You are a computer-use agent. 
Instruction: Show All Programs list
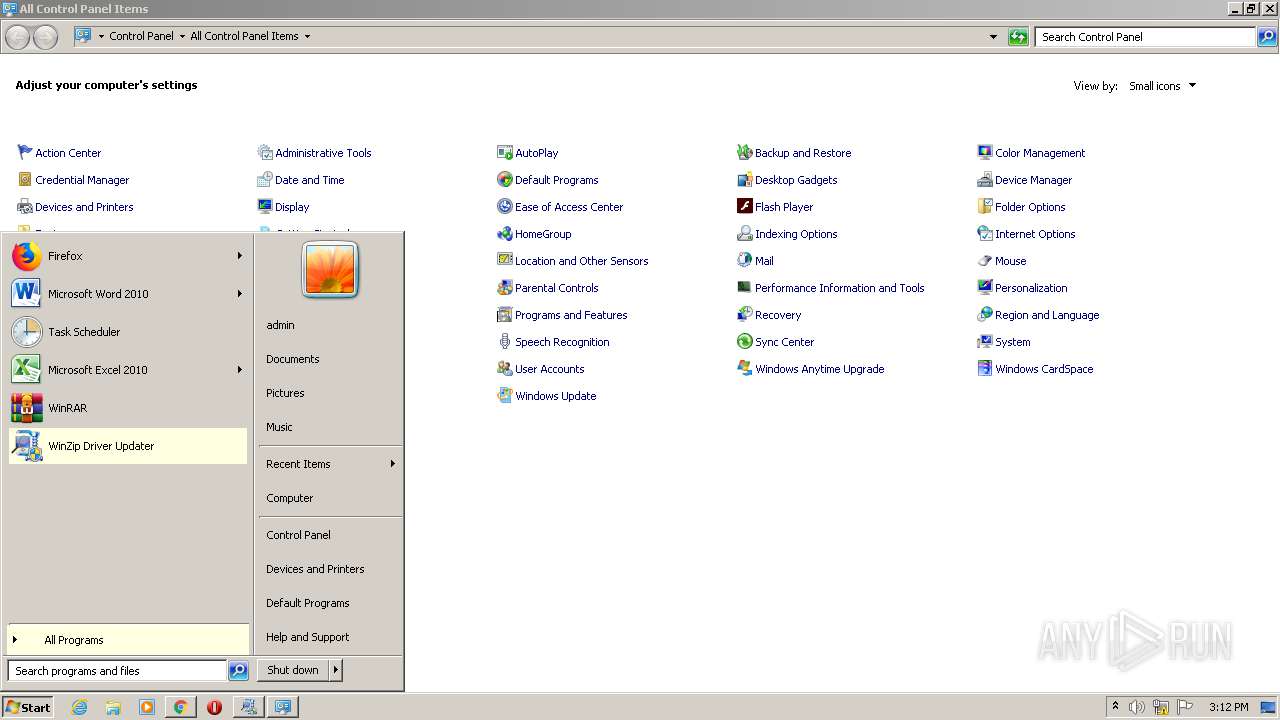[127, 640]
